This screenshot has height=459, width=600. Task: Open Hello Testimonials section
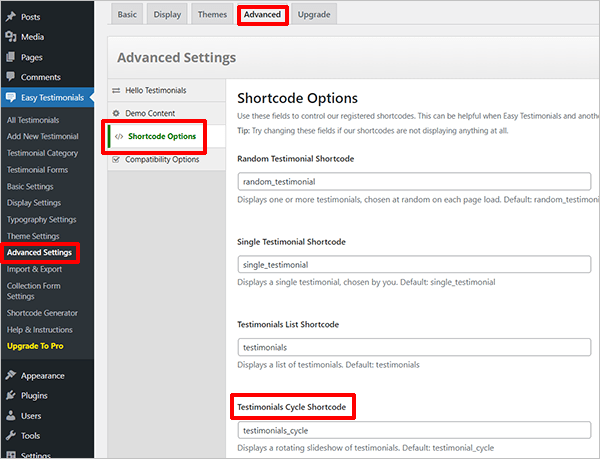coord(167,90)
